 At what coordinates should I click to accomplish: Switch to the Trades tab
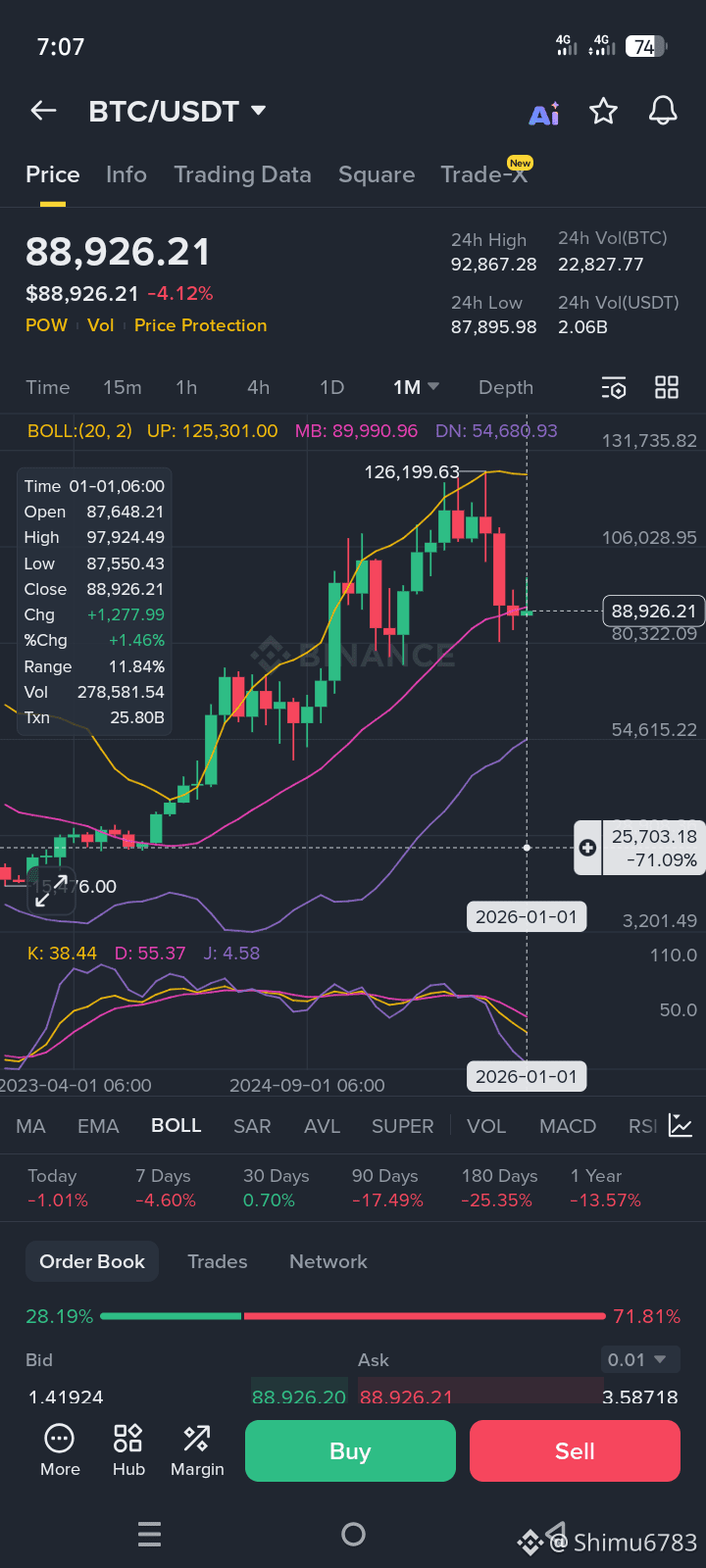[218, 1262]
